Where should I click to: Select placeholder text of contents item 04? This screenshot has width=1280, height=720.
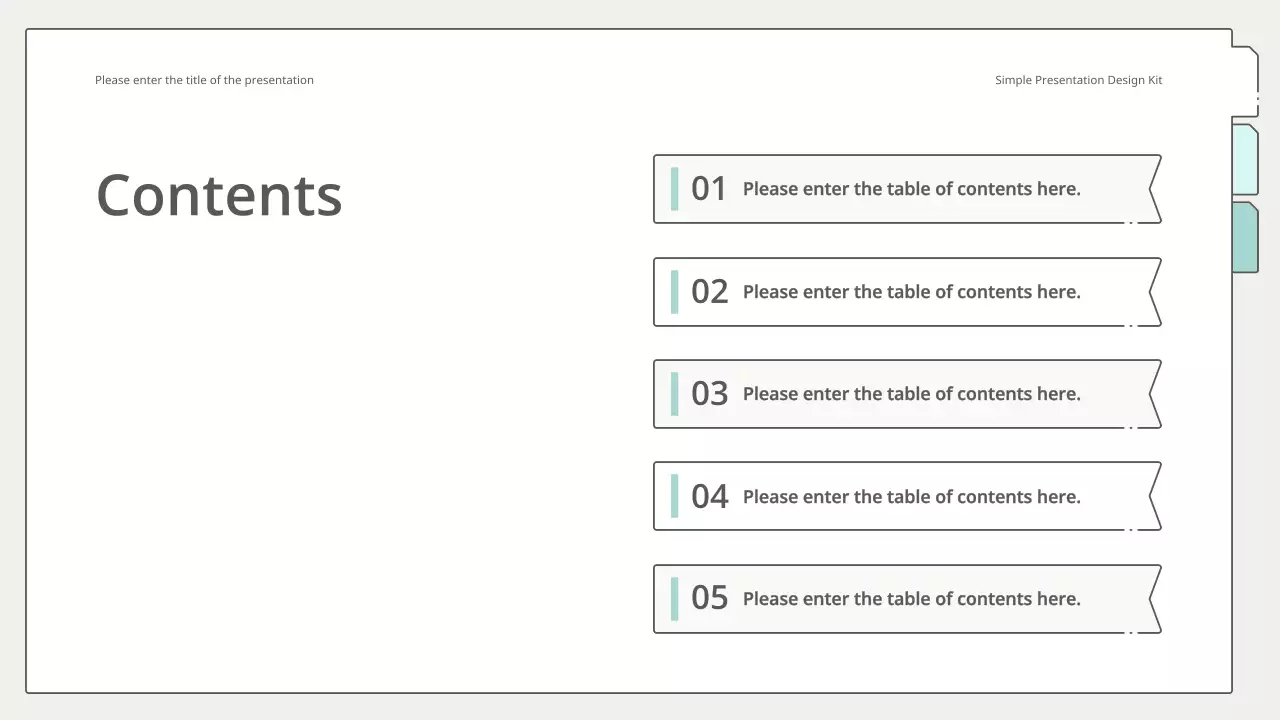(911, 497)
